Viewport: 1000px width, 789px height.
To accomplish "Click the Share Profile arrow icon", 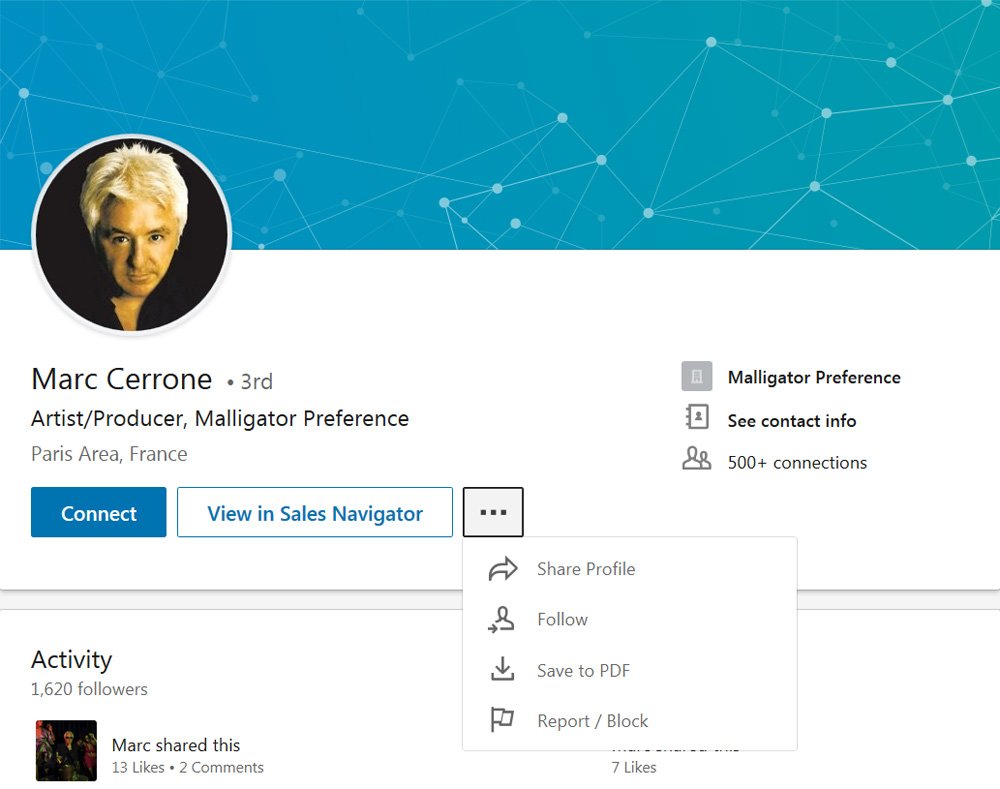I will 503,568.
